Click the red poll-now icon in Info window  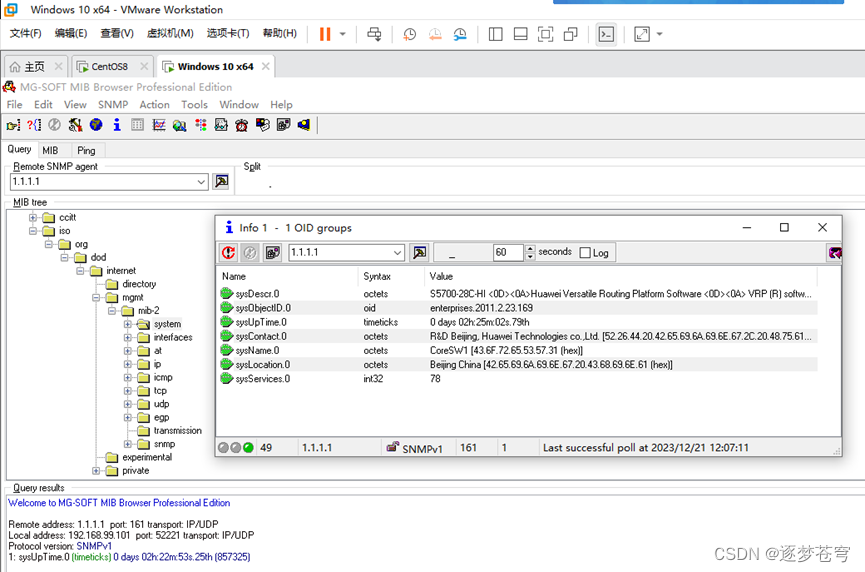pos(228,253)
